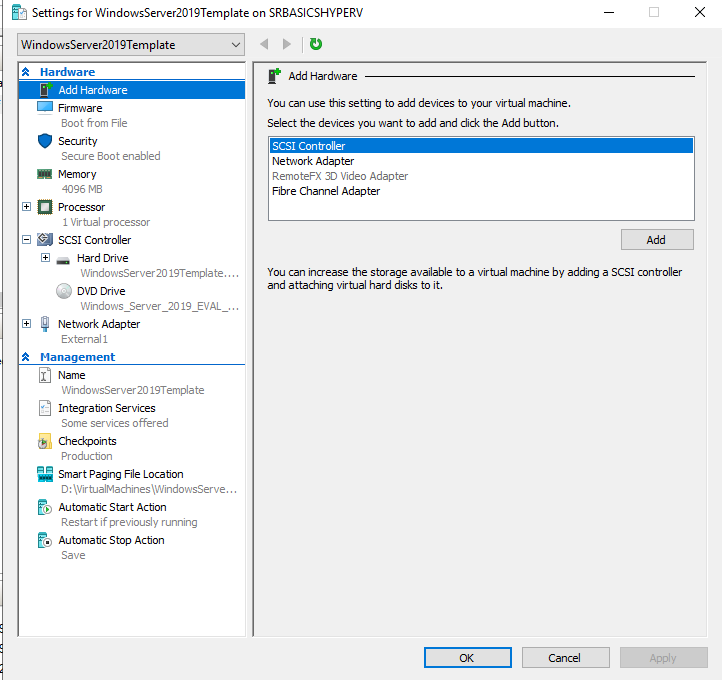The height and width of the screenshot is (680, 722).
Task: Select Network Adapter in device list
Action: pos(481,161)
